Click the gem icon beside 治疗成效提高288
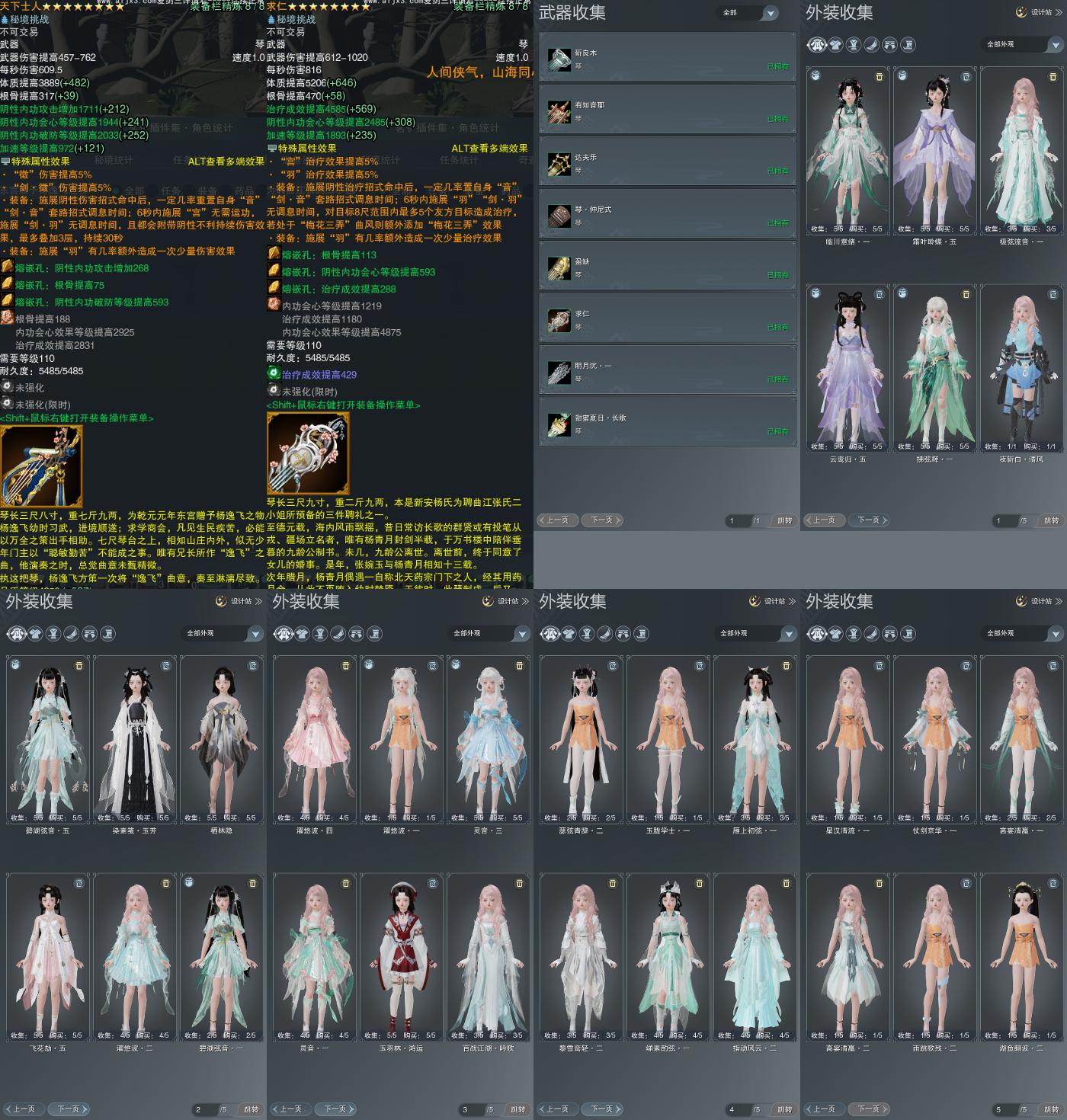Image resolution: width=1067 pixels, height=1120 pixels. pyautogui.click(x=274, y=288)
